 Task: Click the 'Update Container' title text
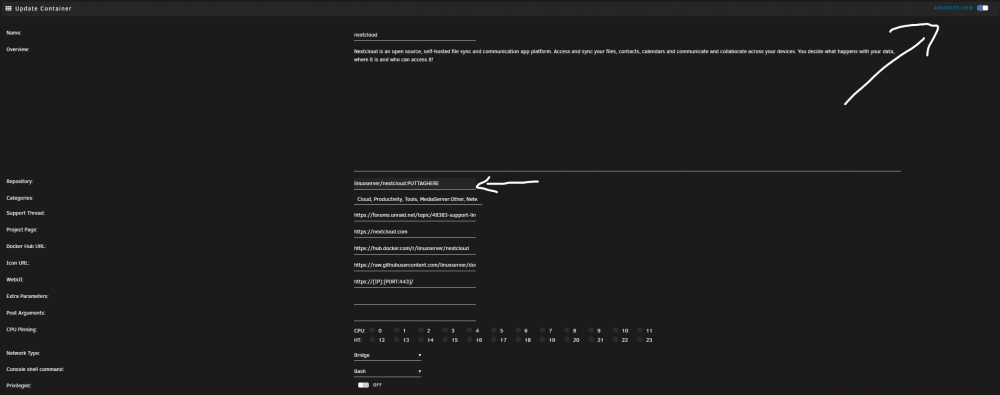[43, 8]
